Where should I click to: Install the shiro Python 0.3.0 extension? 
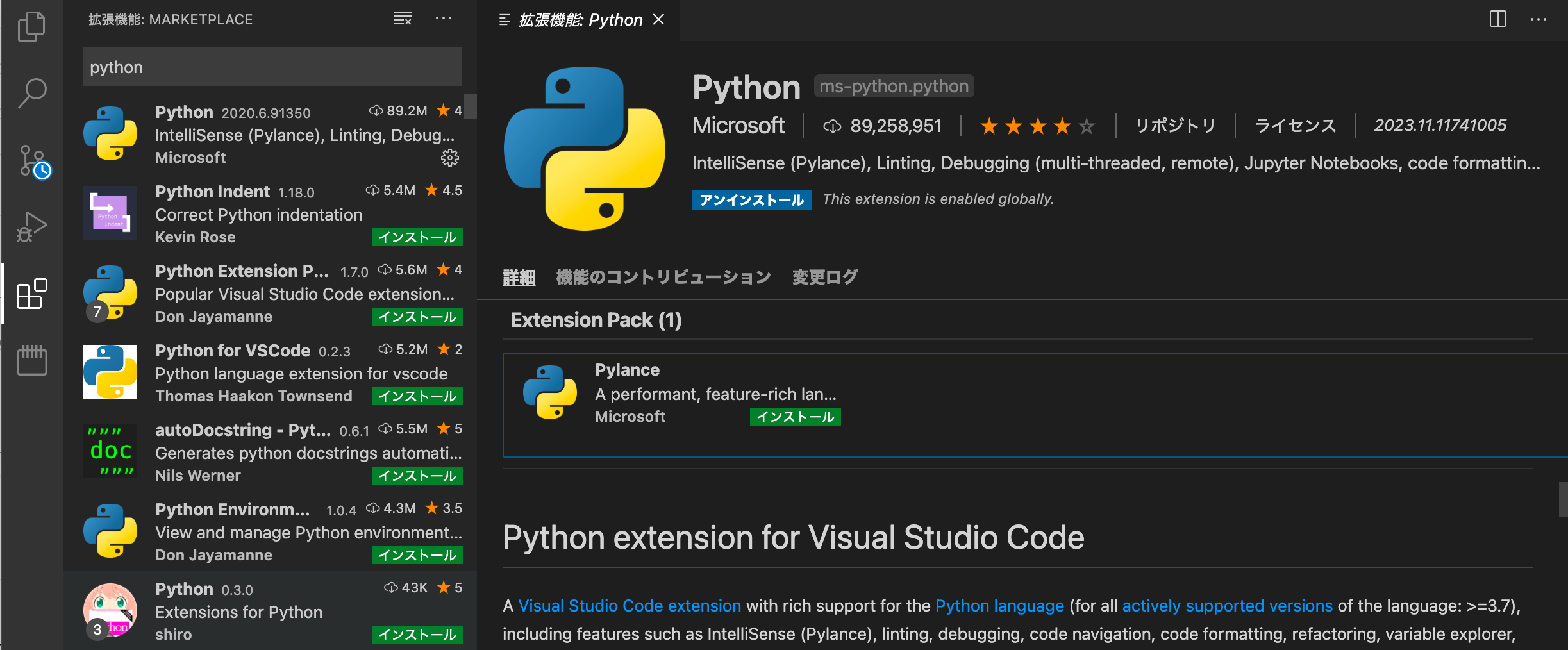pyautogui.click(x=417, y=635)
